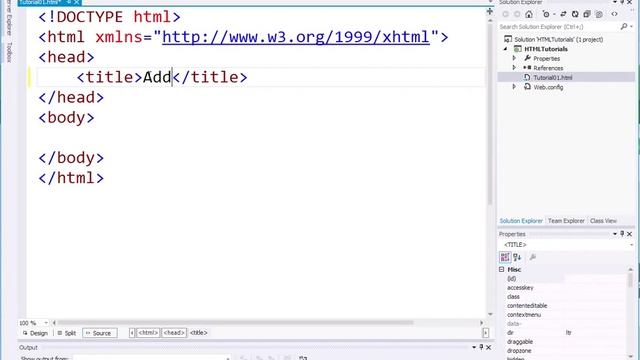Pin the Output panel
The width and height of the screenshot is (640, 360).
(x=481, y=347)
